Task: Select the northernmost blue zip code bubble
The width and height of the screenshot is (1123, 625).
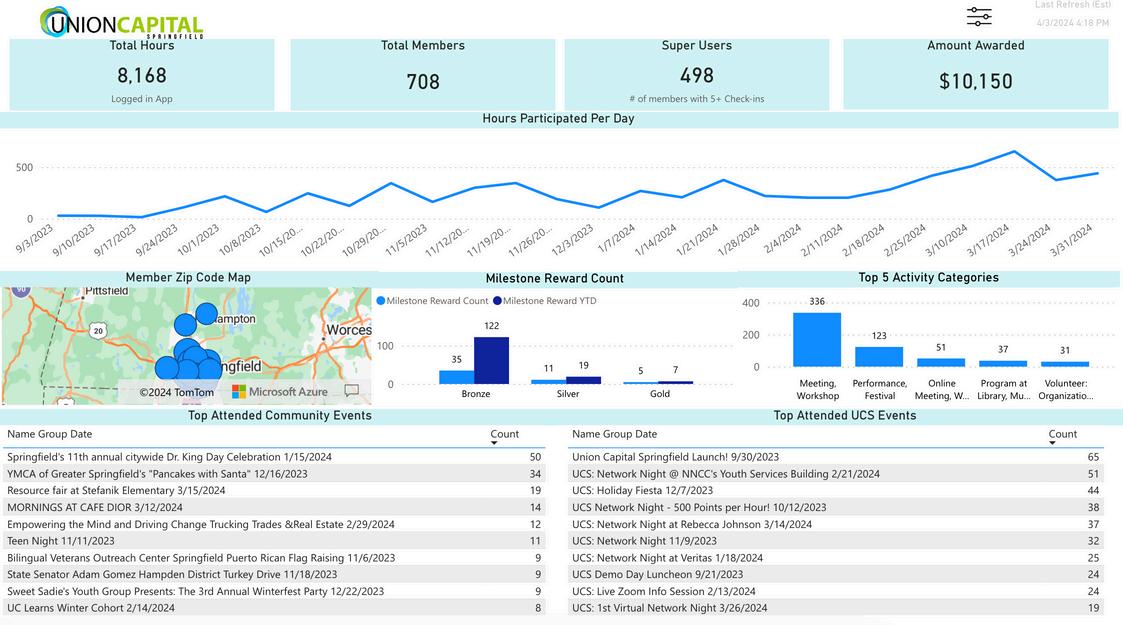Action: click(206, 314)
